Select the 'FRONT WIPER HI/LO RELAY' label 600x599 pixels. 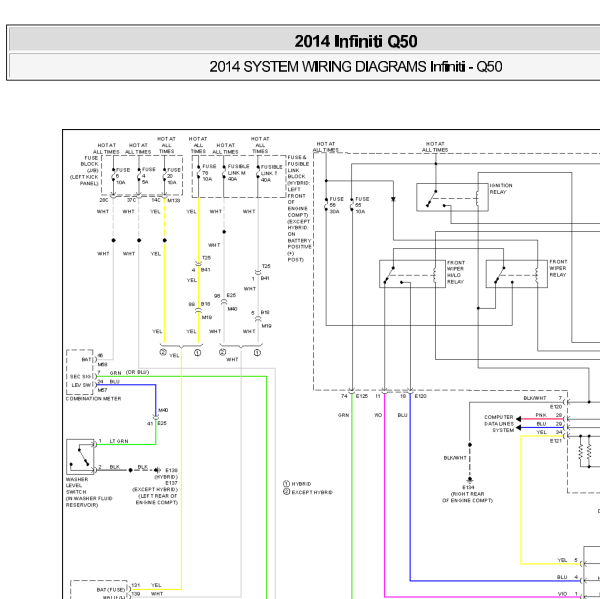(x=456, y=272)
